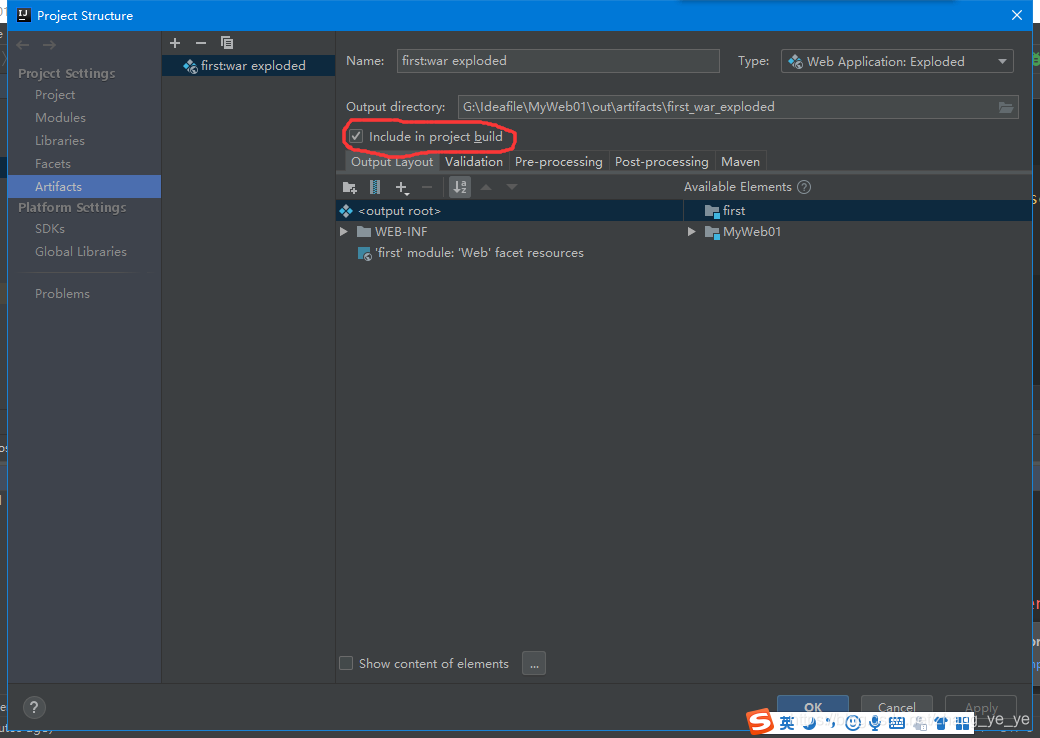Remove selected artifact with minus icon
Screen dimensions: 1040x738
point(201,43)
